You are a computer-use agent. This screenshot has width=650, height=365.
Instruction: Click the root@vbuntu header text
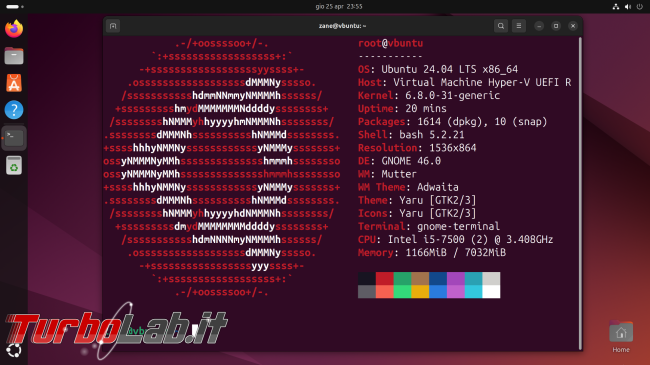(390, 43)
